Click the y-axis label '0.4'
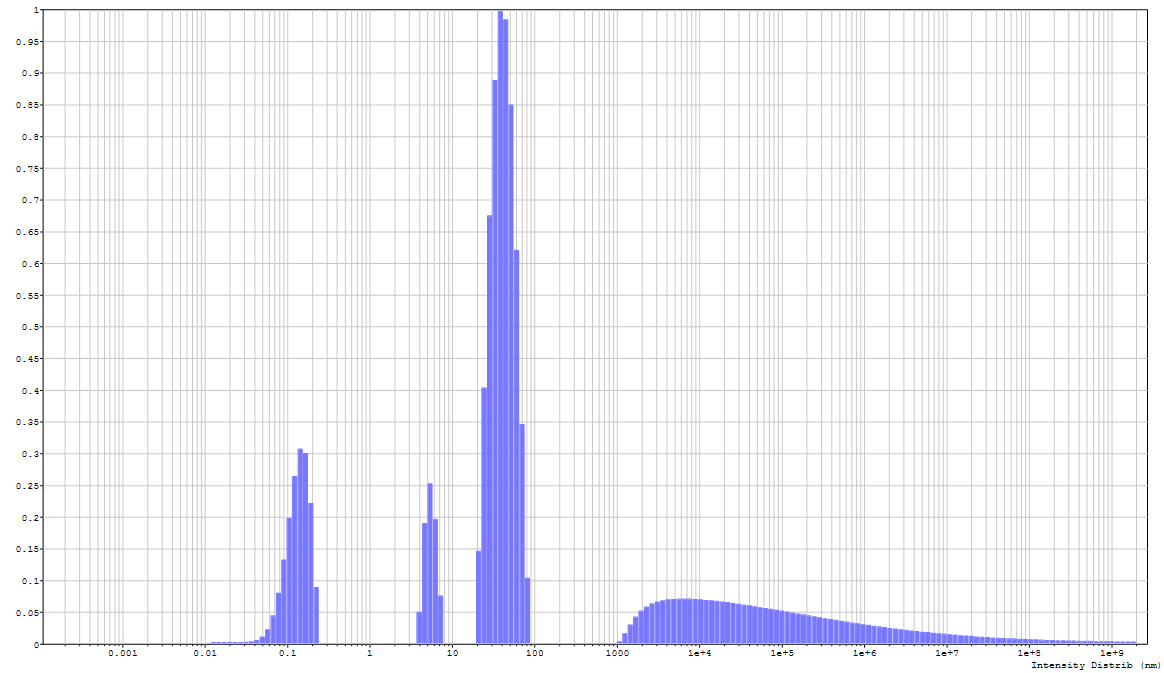The image size is (1164, 673). (x=30, y=391)
